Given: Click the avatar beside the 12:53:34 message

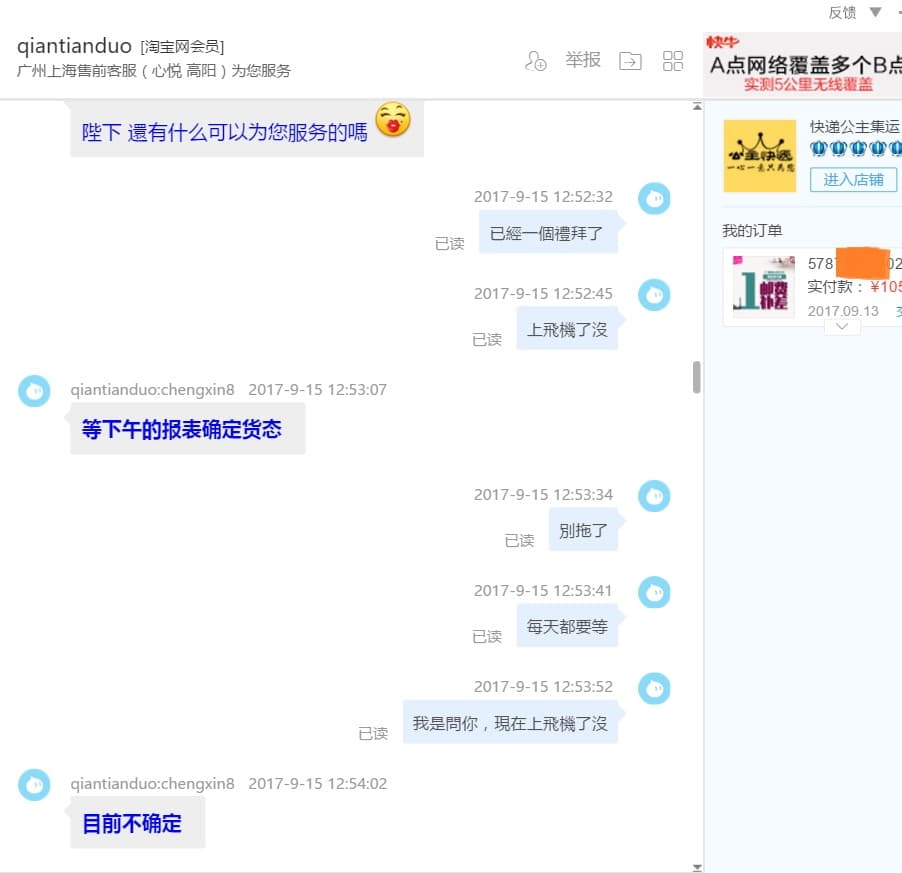Looking at the screenshot, I should [654, 496].
